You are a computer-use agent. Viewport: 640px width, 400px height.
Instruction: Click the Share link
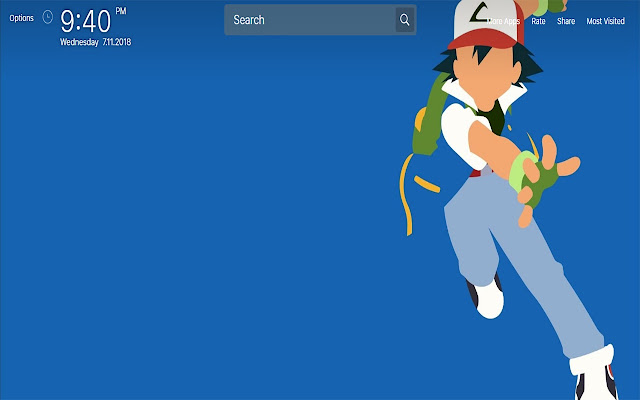pos(566,21)
